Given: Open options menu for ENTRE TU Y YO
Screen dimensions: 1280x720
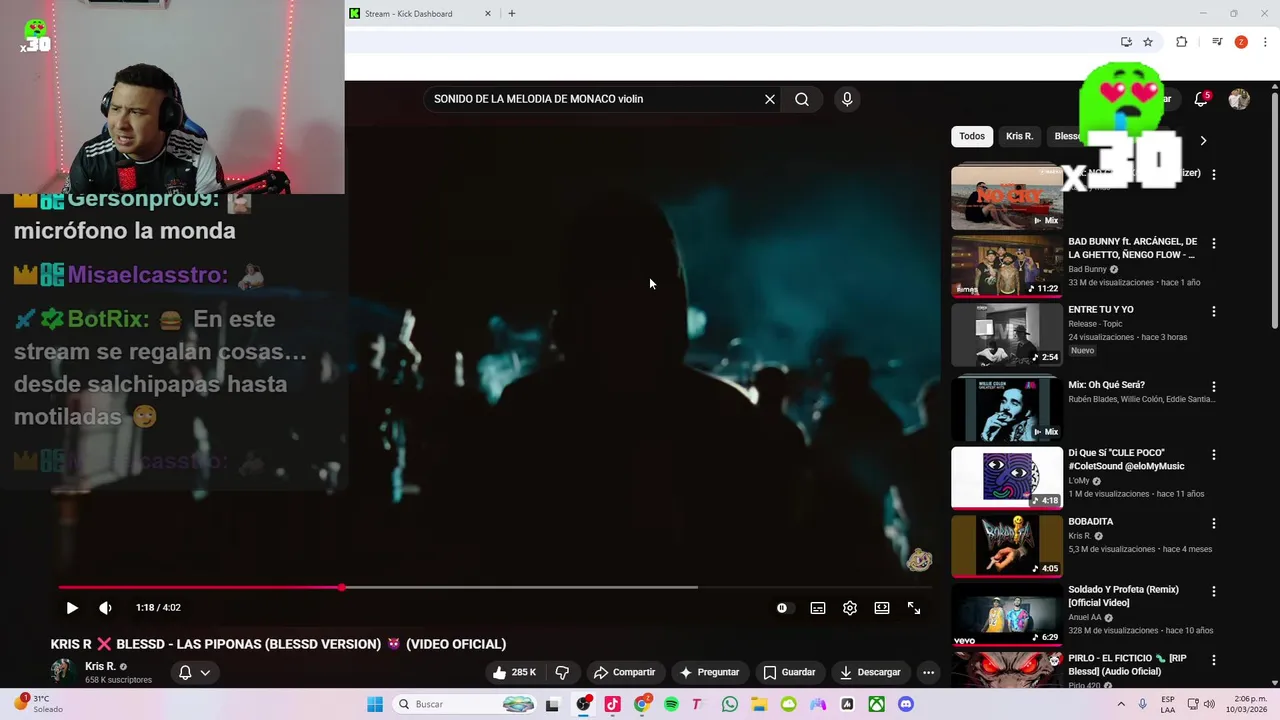Looking at the screenshot, I should (x=1214, y=311).
